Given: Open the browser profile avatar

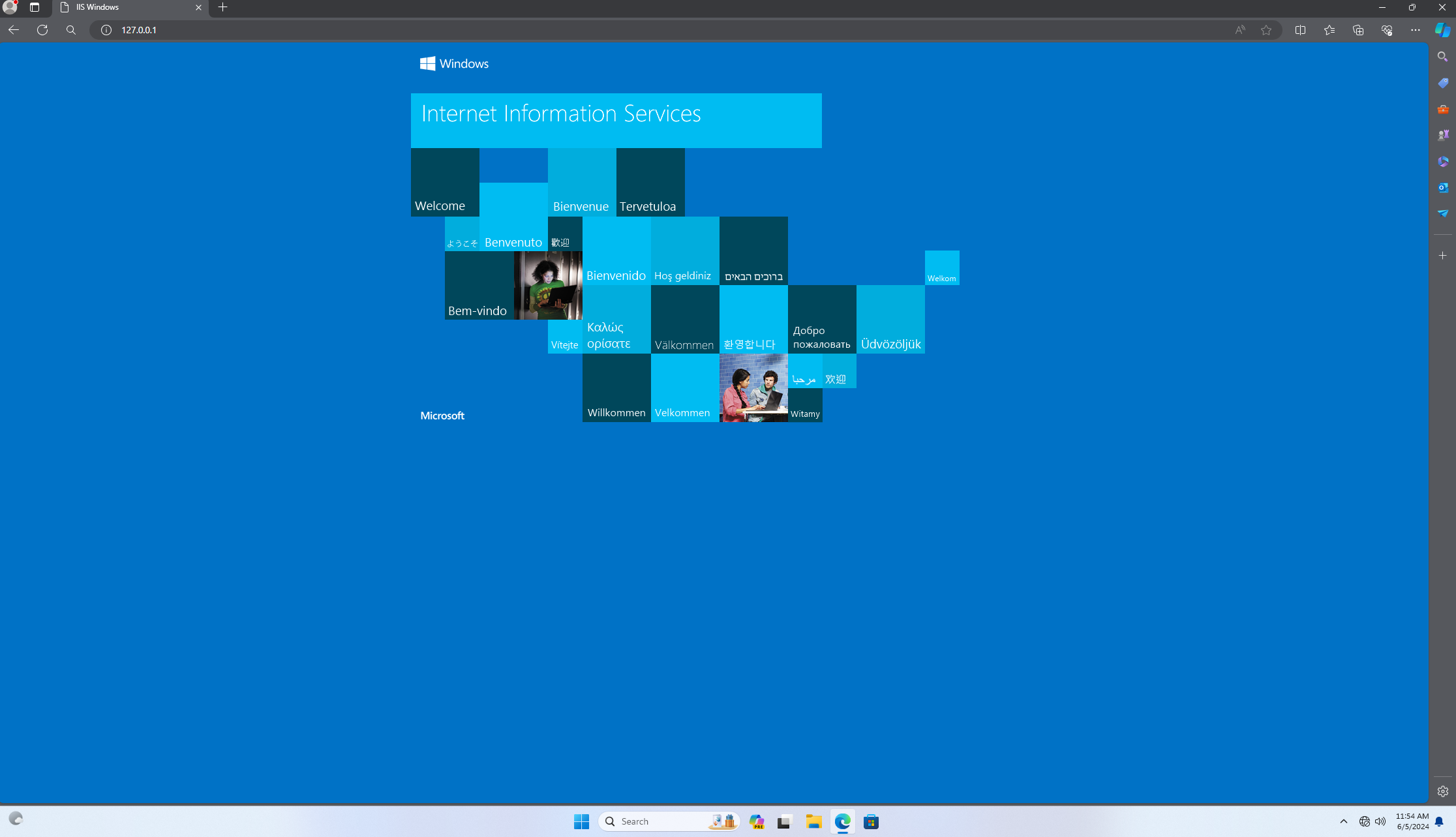Looking at the screenshot, I should [10, 7].
